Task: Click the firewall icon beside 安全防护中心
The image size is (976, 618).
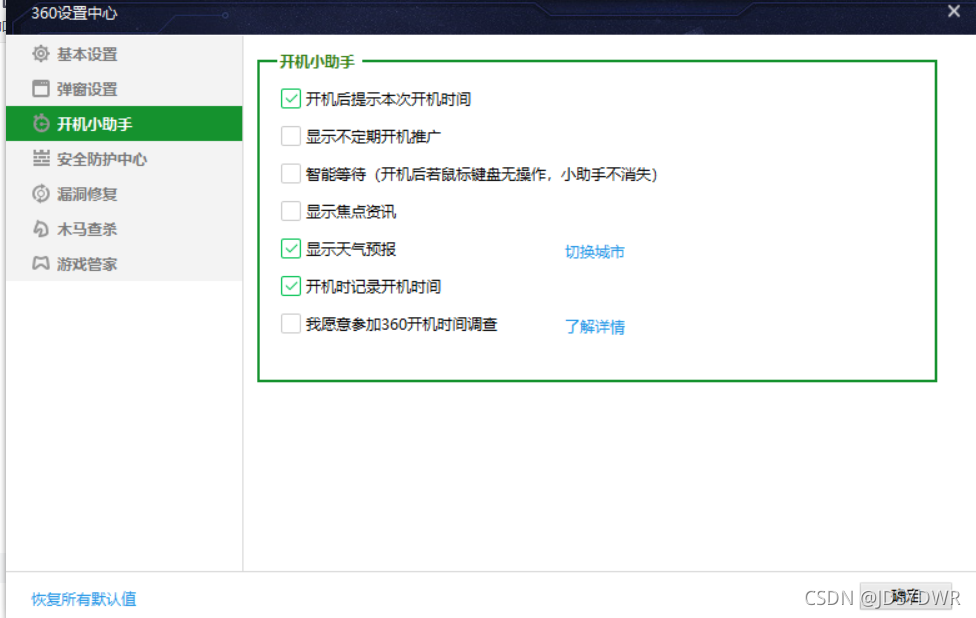Action: pyautogui.click(x=40, y=159)
